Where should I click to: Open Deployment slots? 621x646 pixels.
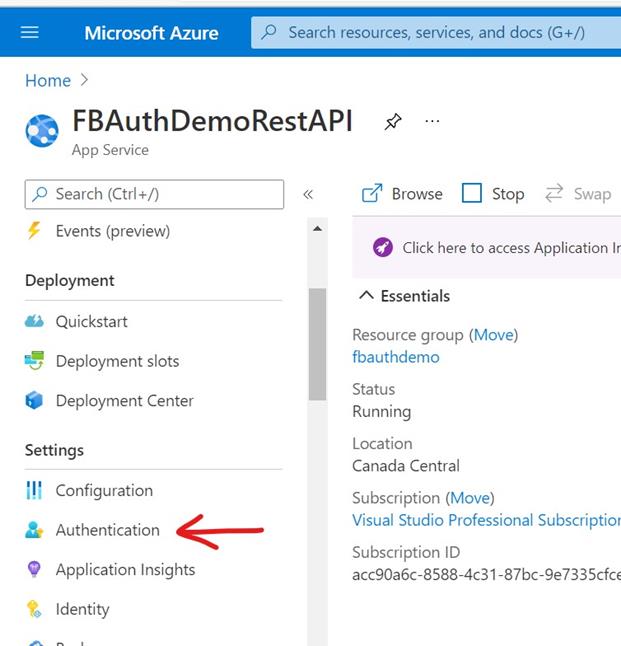[x=117, y=361]
